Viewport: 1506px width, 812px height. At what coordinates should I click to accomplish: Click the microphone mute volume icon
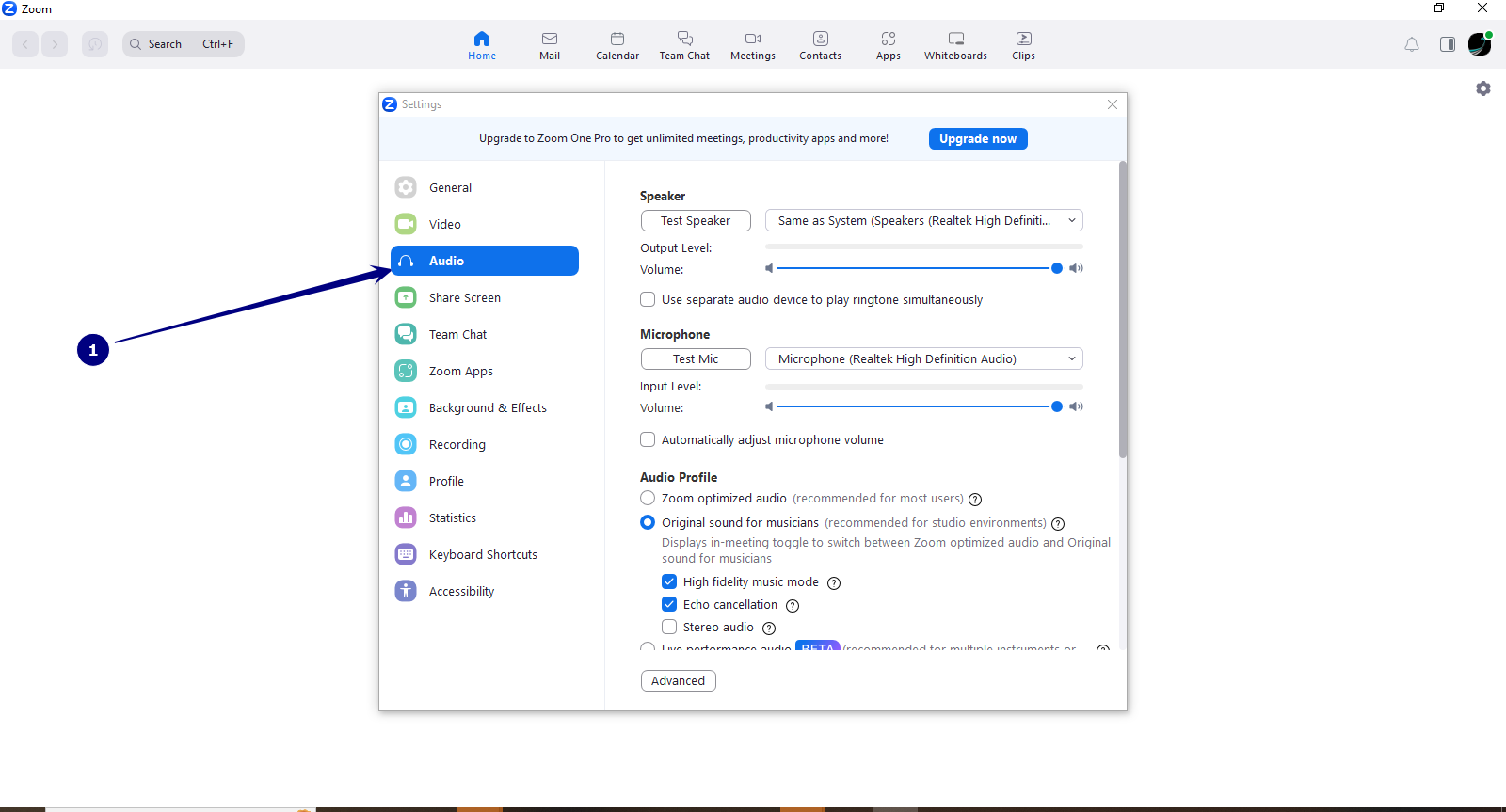[769, 406]
